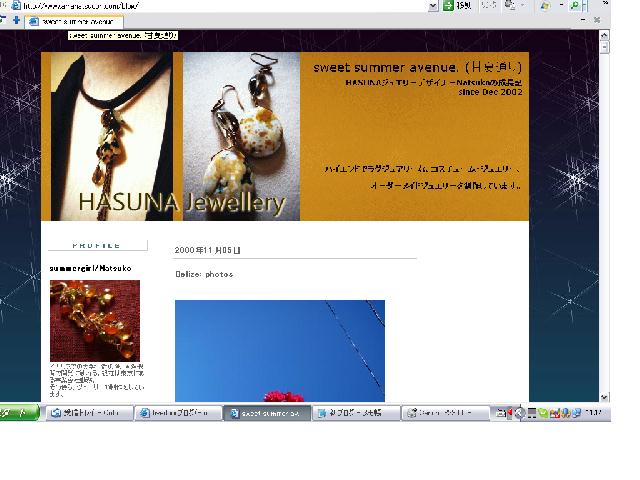
Task: Switch to second taskbar browser window
Action: 178,413
